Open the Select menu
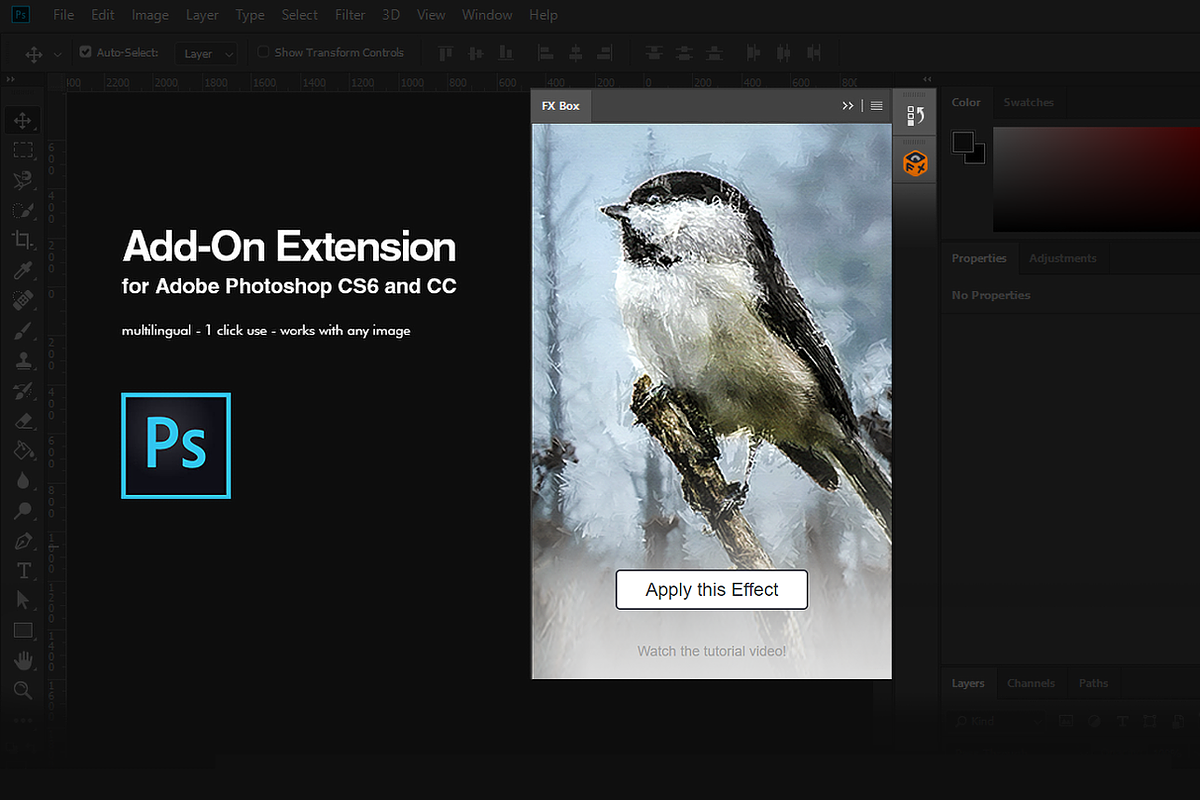This screenshot has height=800, width=1200. [299, 15]
